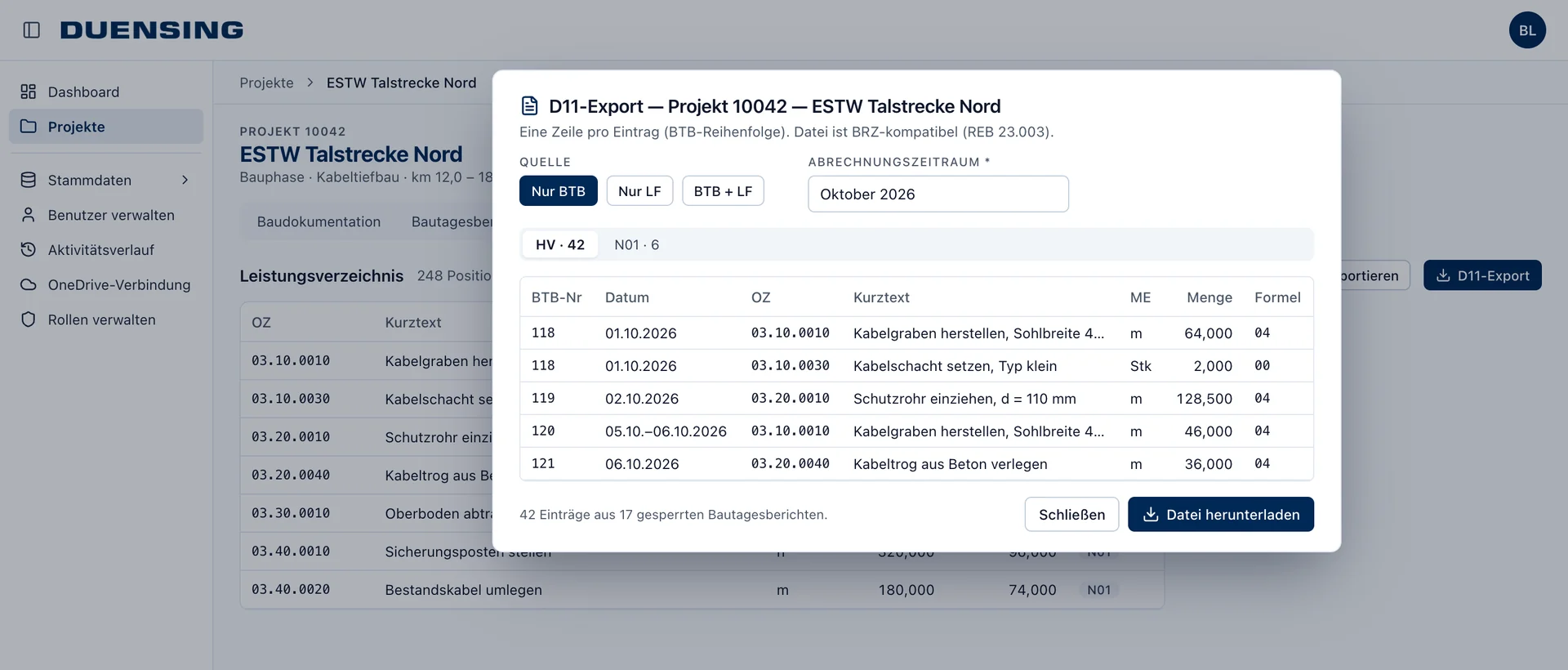Click the document icon beside D11-Export title
1568x670 pixels.
(530, 106)
